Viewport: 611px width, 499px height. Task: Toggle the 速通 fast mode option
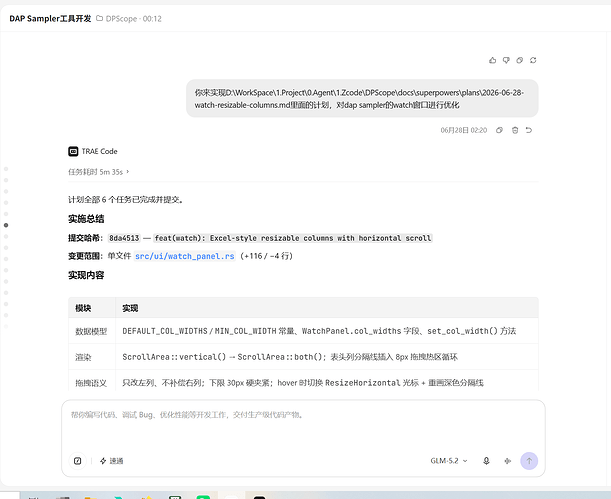pos(111,461)
